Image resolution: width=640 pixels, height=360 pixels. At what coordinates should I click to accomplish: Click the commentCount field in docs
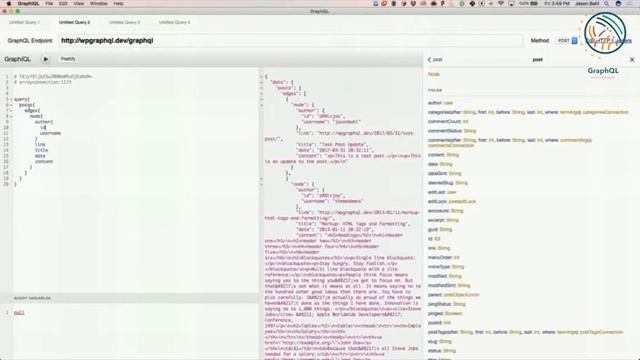tap(444, 121)
